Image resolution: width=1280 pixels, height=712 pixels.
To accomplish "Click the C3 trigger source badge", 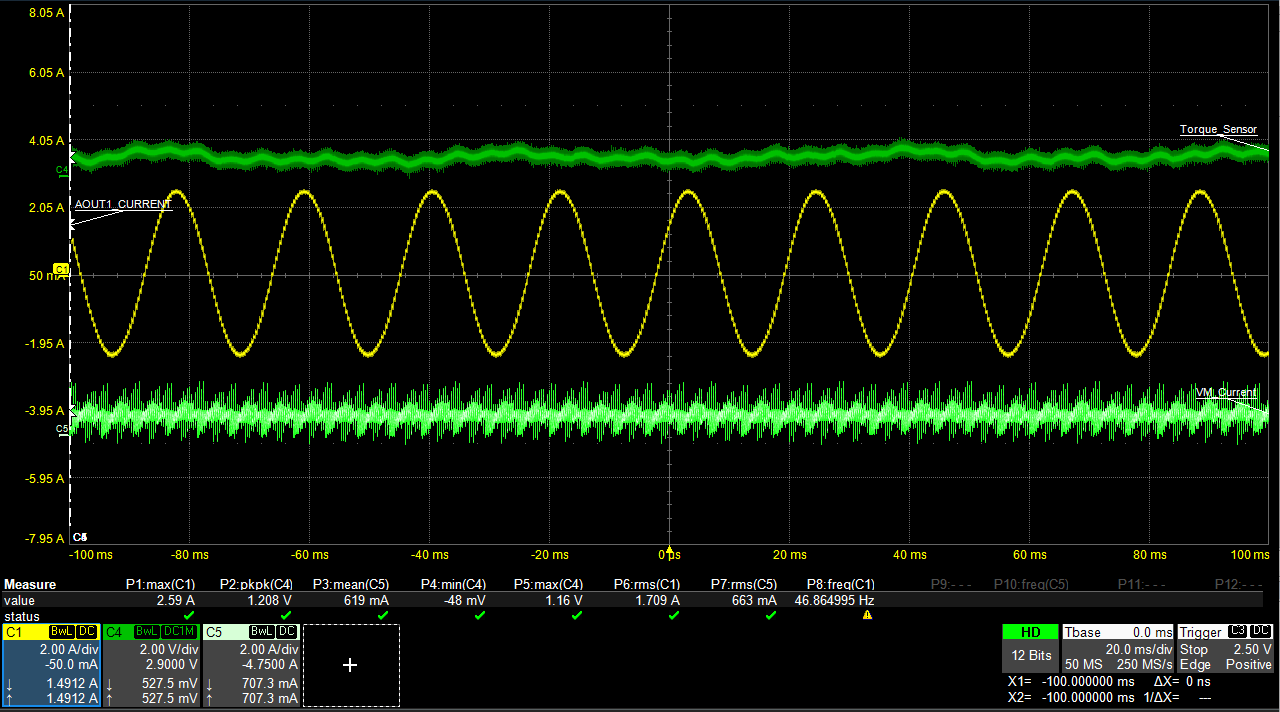I will 1236,632.
